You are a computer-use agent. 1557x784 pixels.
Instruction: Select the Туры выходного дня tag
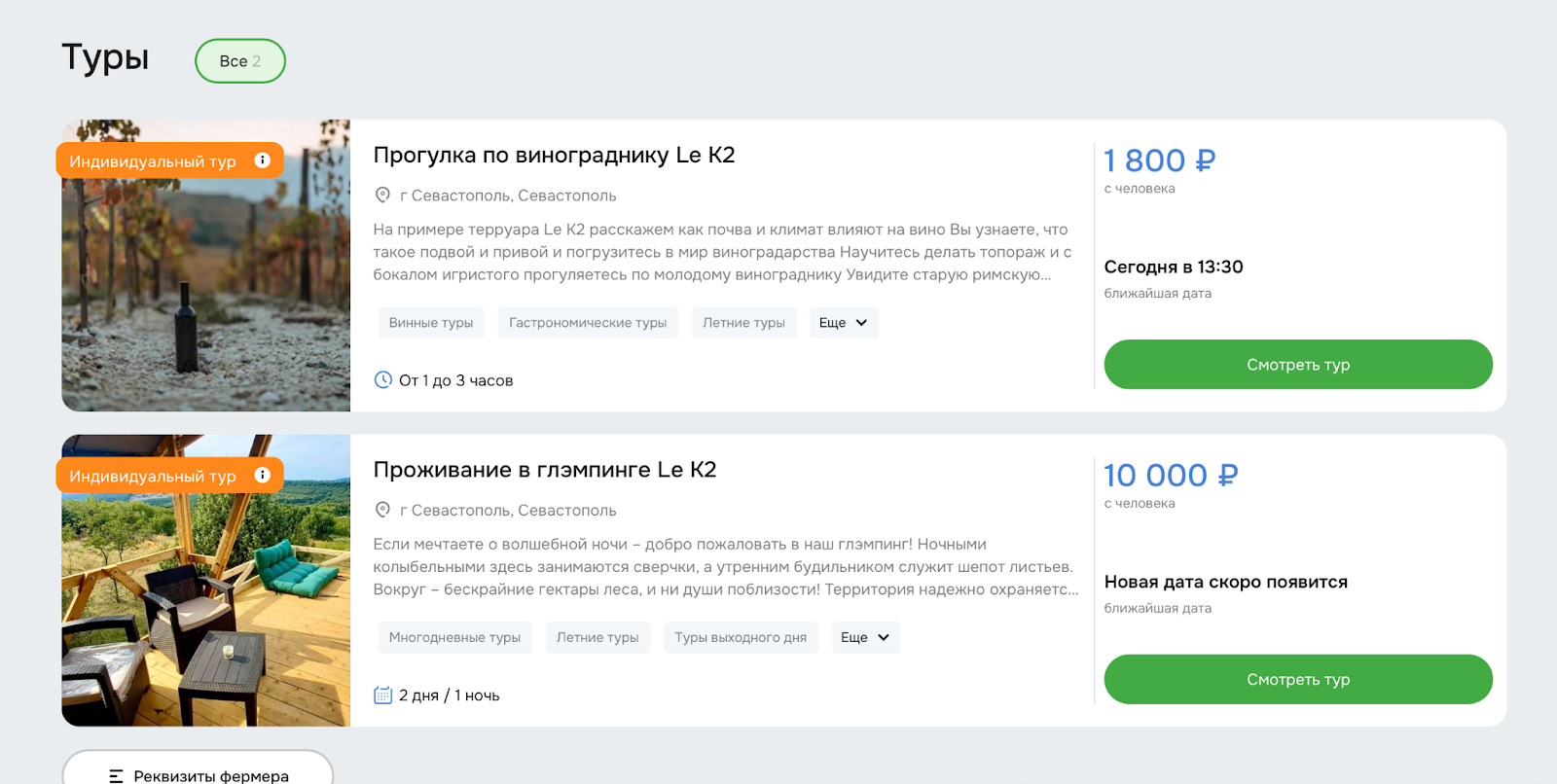(741, 637)
